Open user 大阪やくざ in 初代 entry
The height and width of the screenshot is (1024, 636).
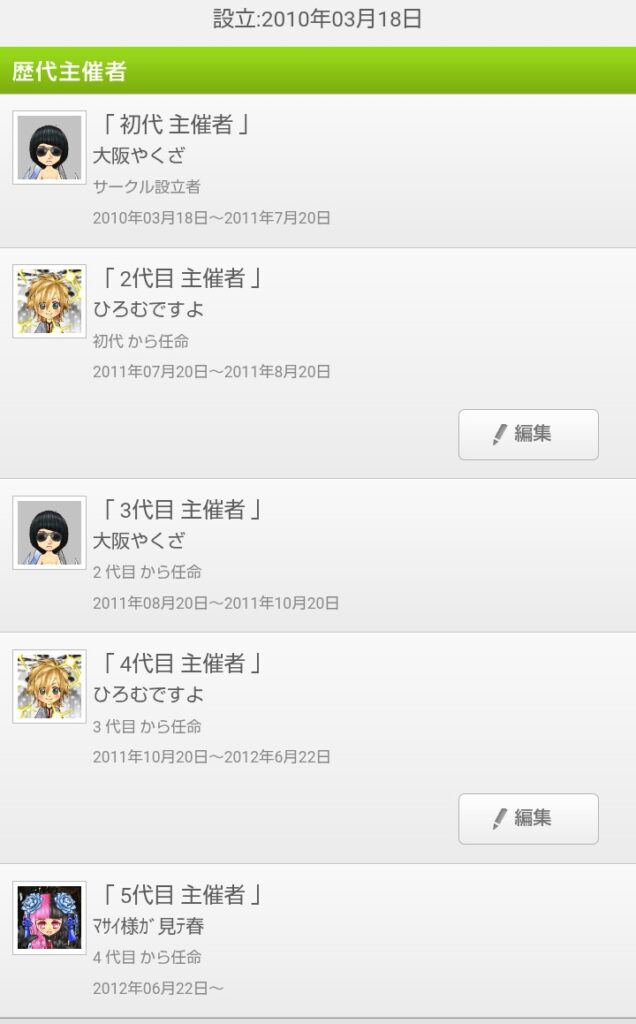[138, 155]
